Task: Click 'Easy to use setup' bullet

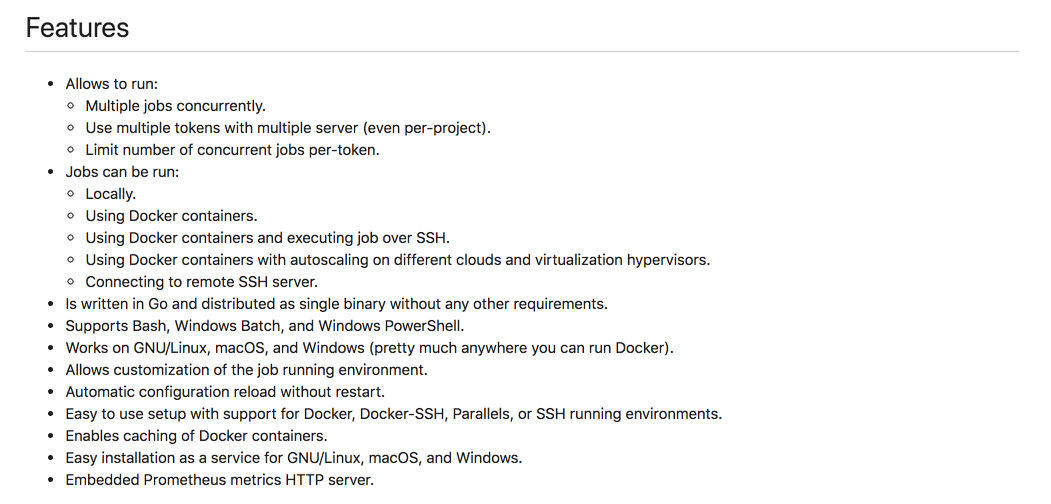Action: (x=393, y=414)
